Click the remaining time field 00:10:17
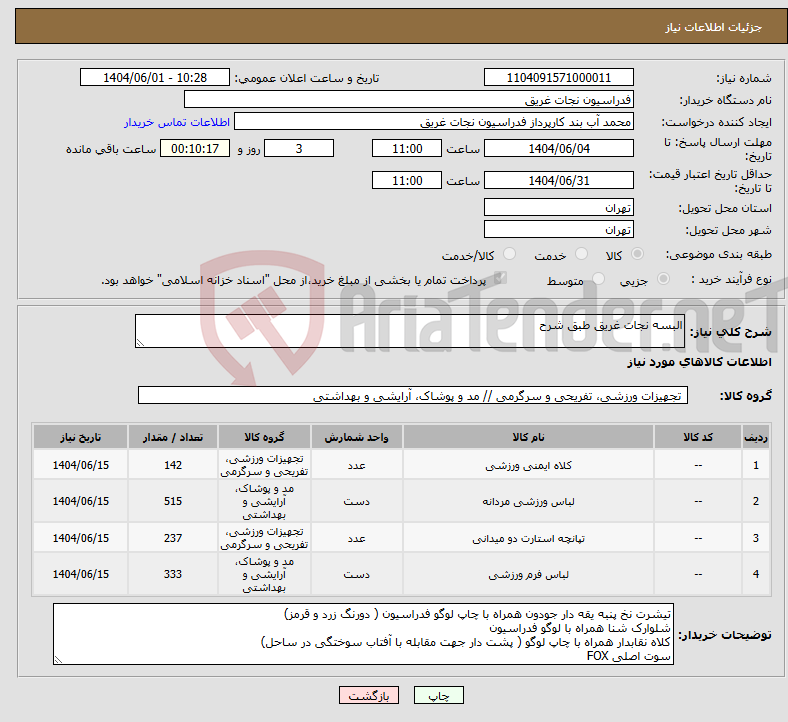Image resolution: width=788 pixels, height=722 pixels. pyautogui.click(x=195, y=148)
